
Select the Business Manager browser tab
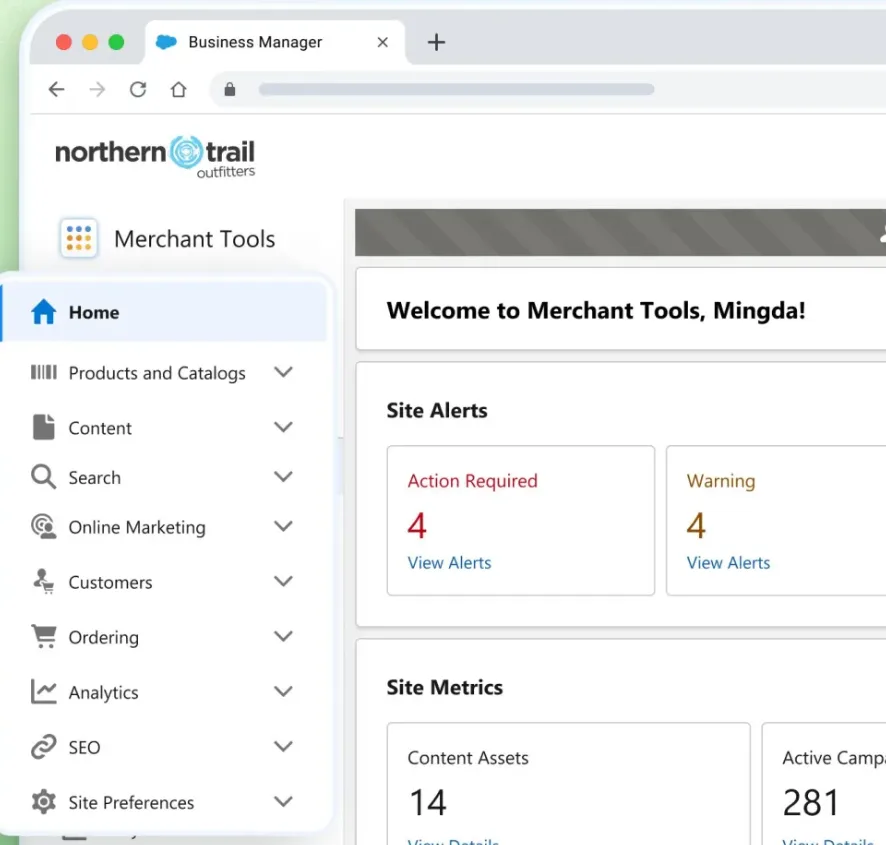pos(255,42)
